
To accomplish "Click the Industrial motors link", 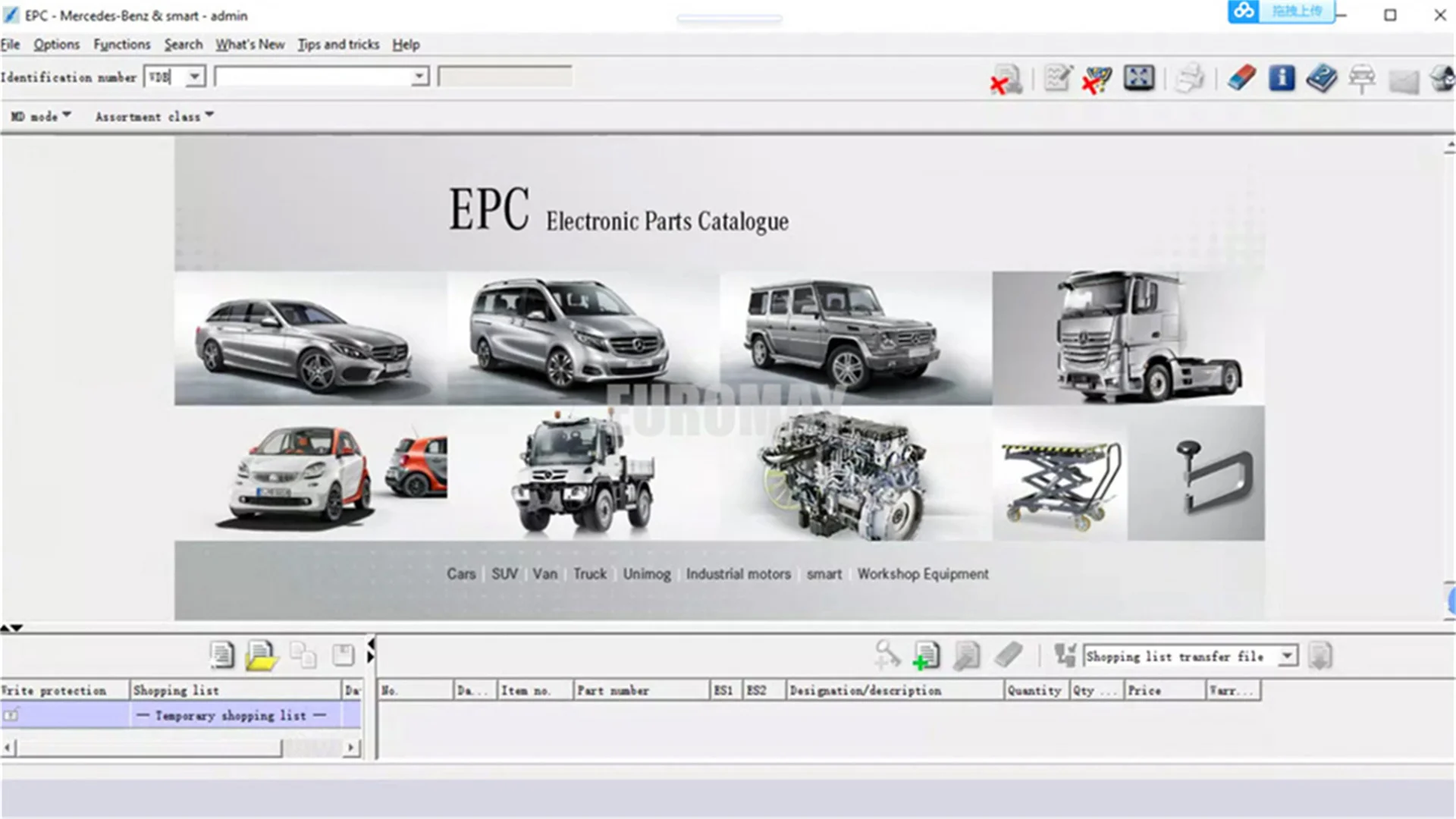I will pos(739,574).
